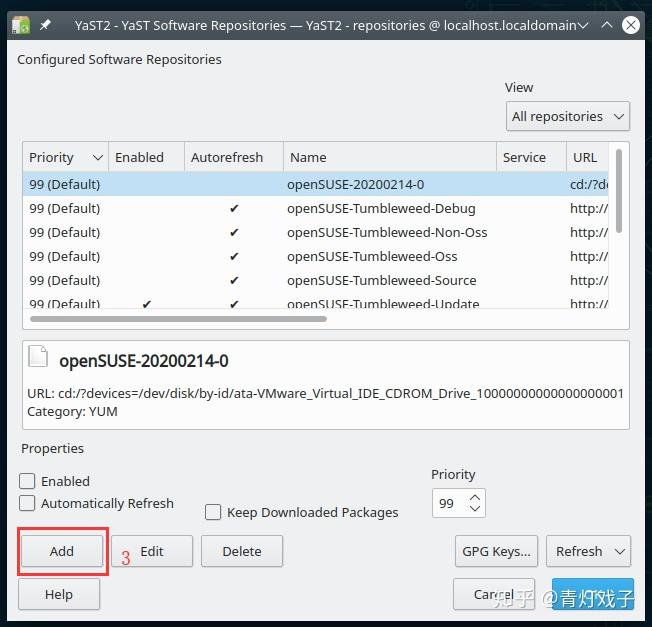Close the YaST2 window
The height and width of the screenshot is (627, 652).
(630, 25)
